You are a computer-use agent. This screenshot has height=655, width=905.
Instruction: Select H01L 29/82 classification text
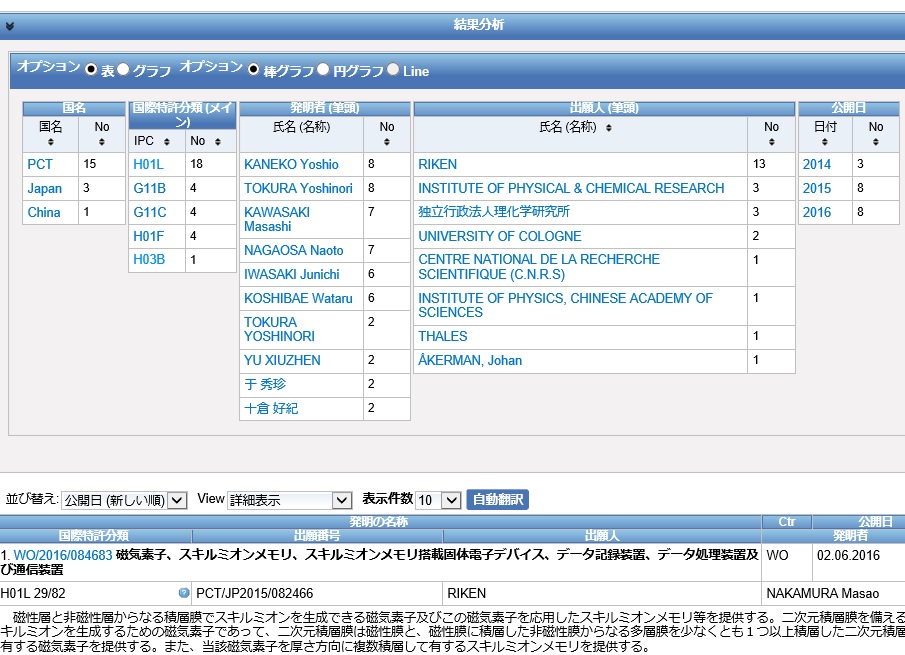click(33, 593)
